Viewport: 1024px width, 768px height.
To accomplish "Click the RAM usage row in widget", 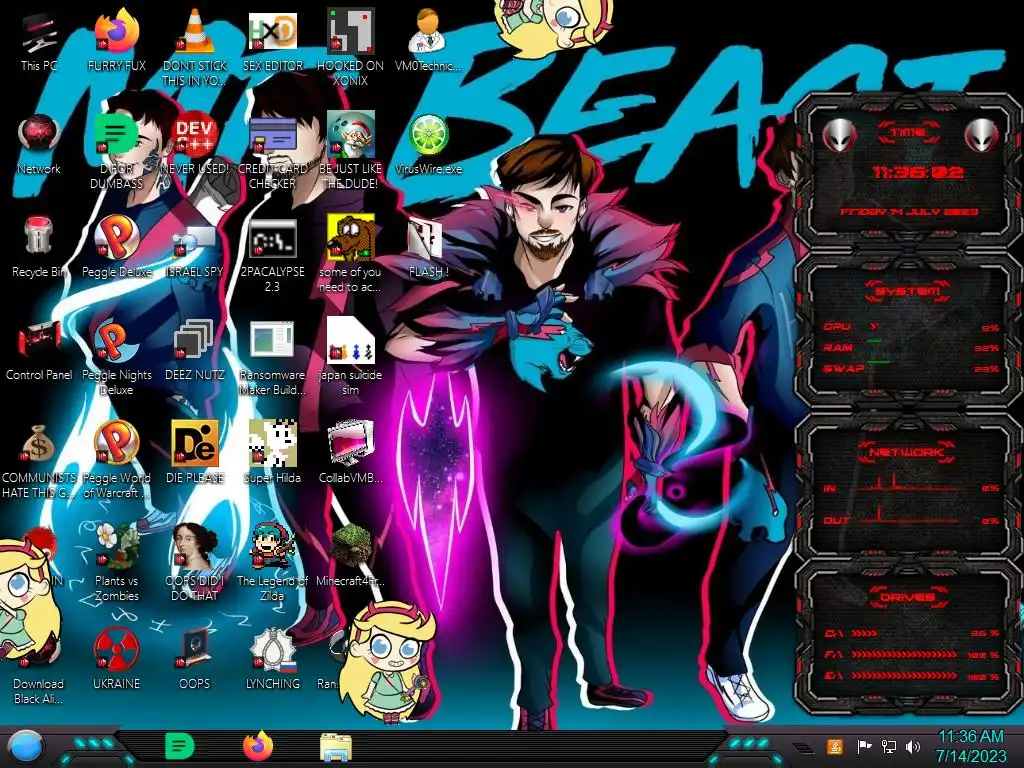I will point(912,348).
